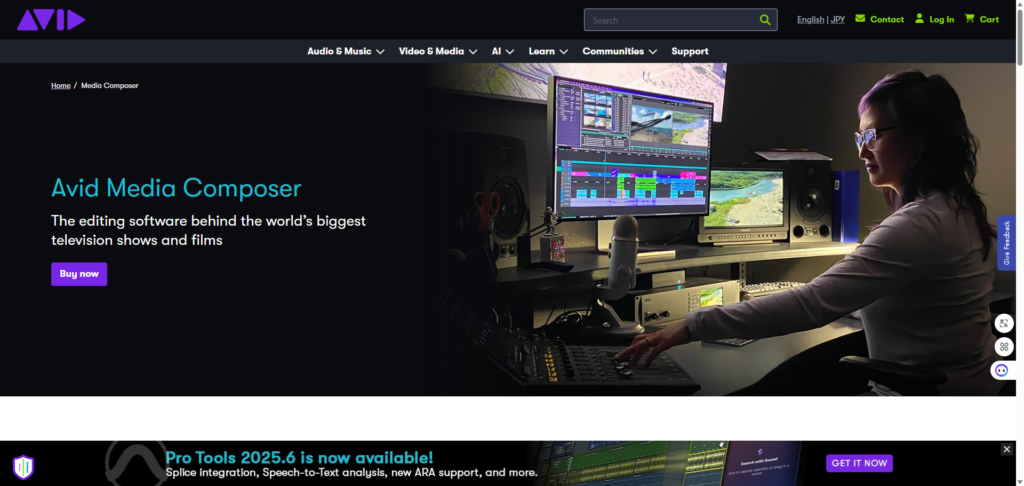Expand the Learn menu

548,51
